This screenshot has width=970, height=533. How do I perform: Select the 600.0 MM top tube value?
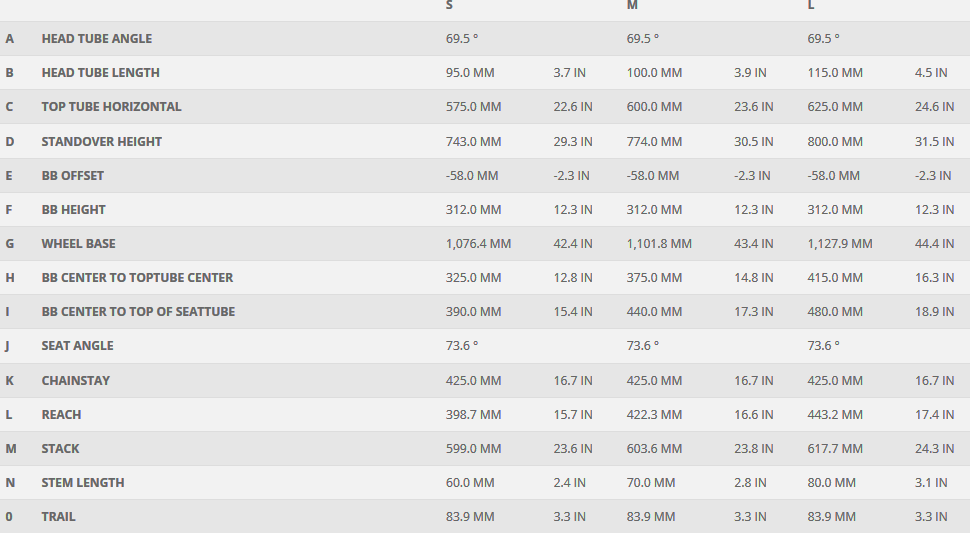[x=654, y=107]
